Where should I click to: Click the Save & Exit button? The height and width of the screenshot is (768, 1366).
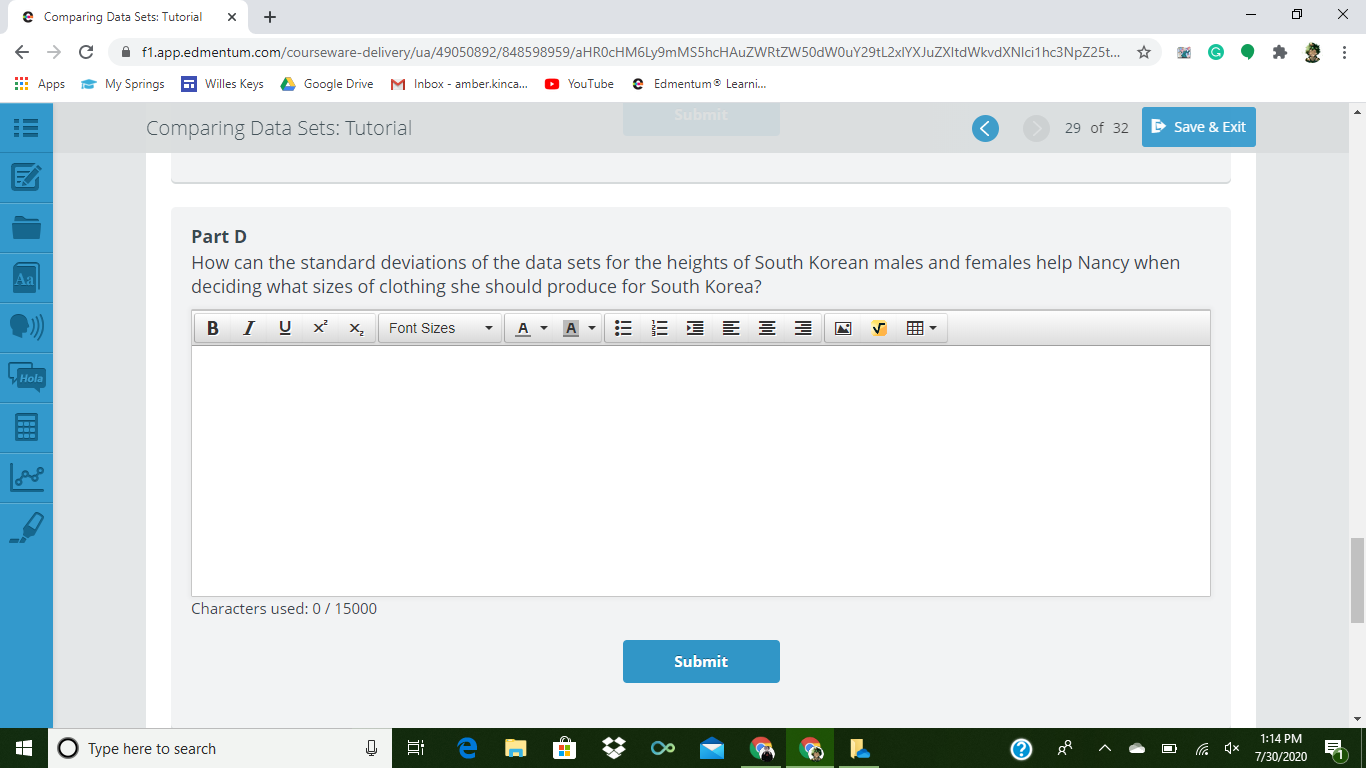click(x=1199, y=127)
